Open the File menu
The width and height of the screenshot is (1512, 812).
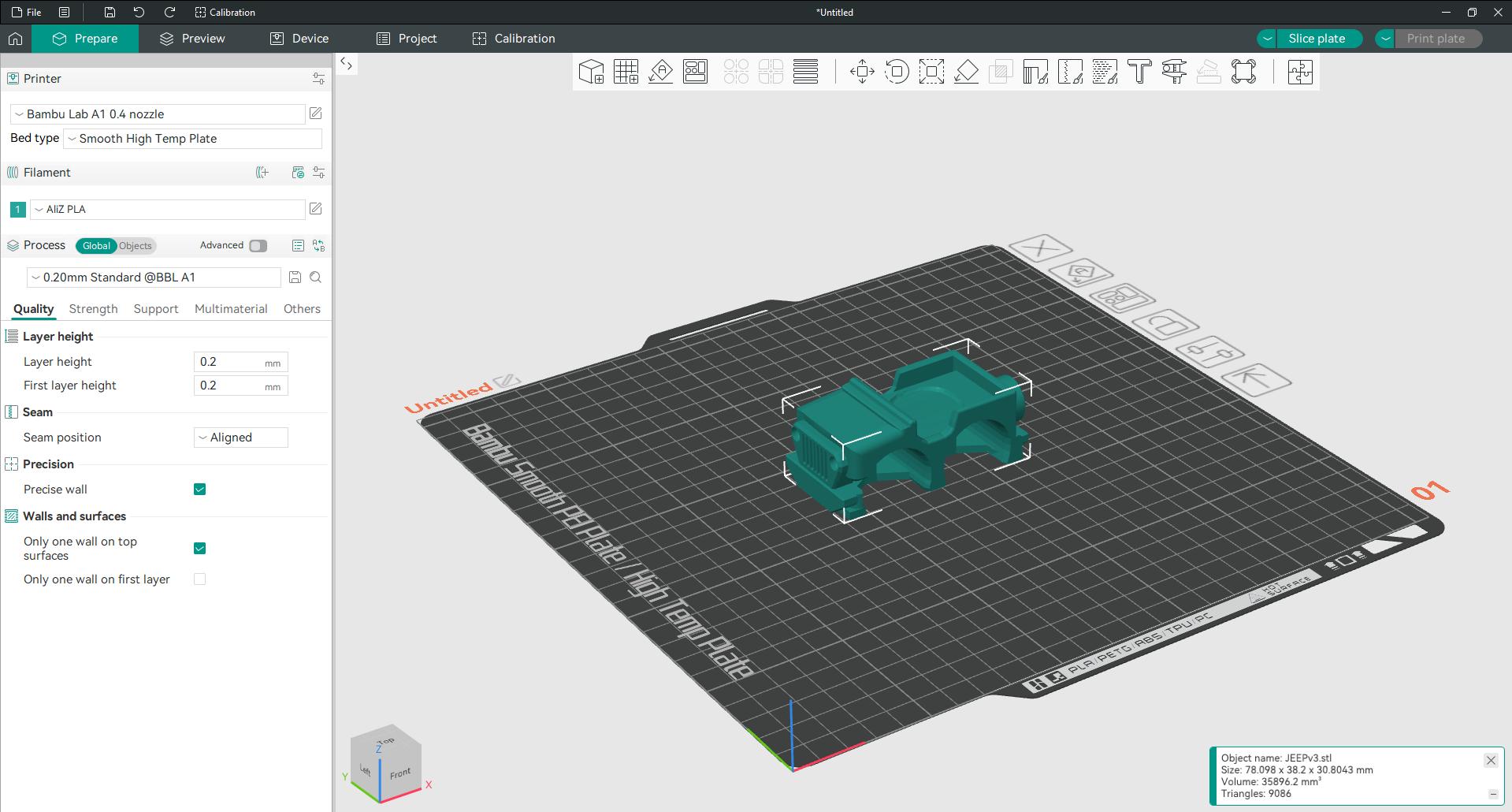pyautogui.click(x=26, y=12)
